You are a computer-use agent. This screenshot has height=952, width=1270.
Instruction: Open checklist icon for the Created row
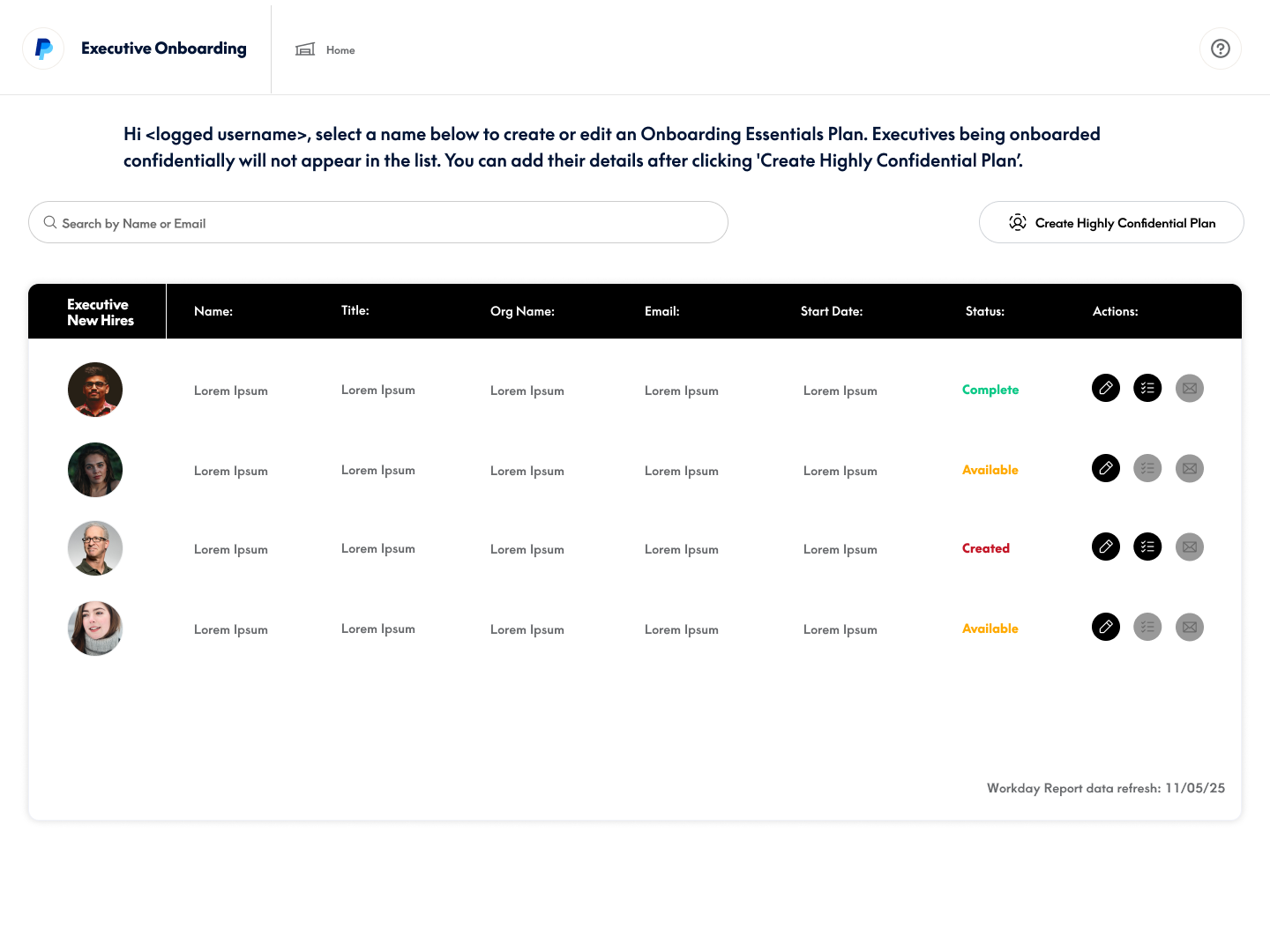coord(1147,547)
